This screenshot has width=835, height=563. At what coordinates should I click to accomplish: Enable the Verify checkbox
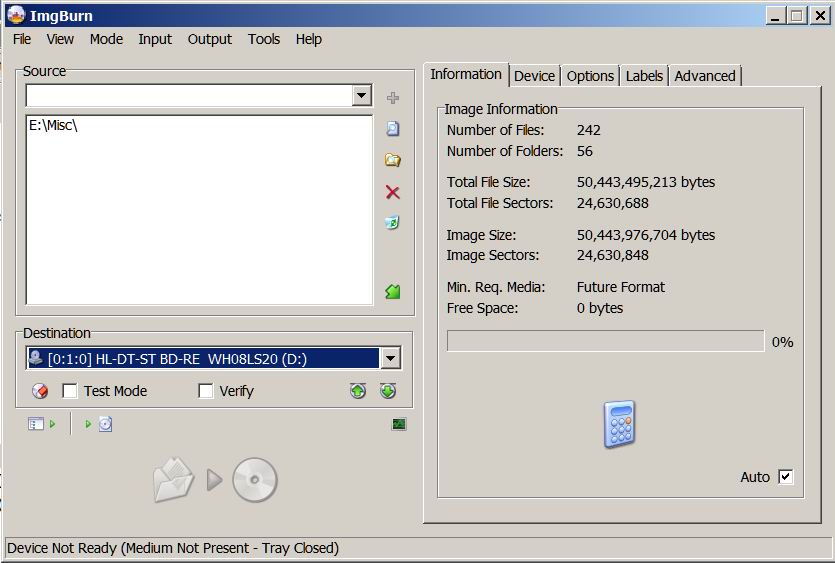click(206, 391)
